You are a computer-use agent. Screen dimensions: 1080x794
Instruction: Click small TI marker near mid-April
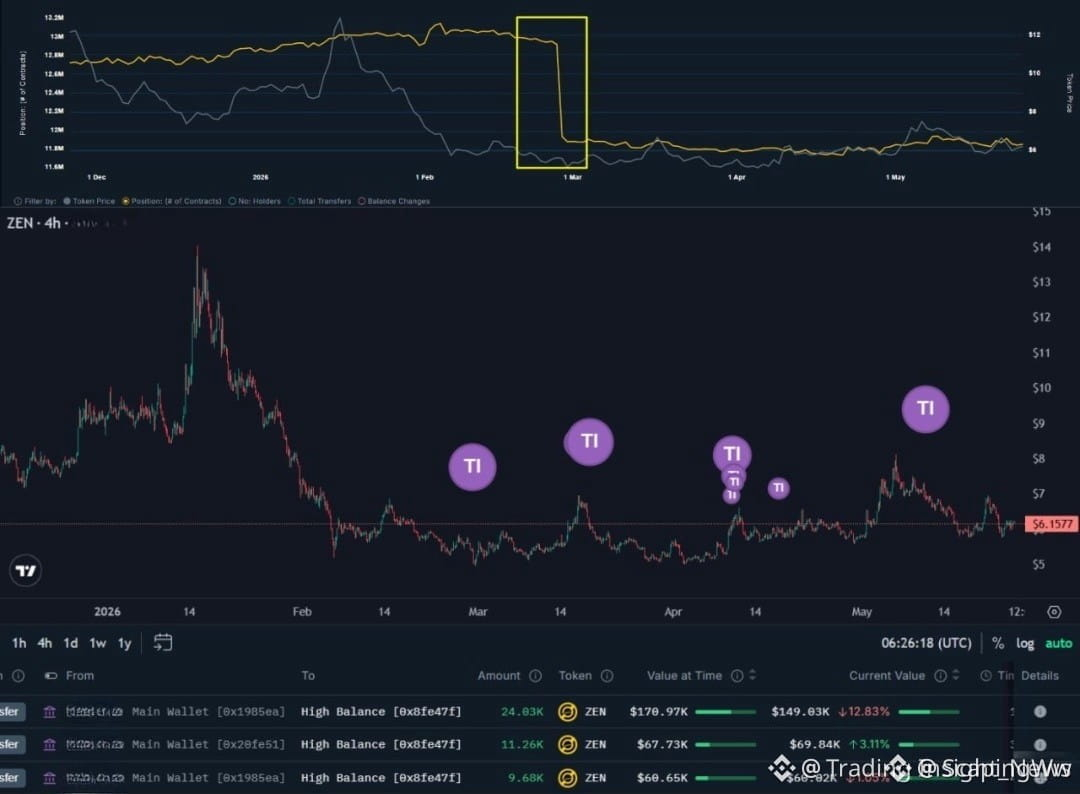(x=778, y=488)
